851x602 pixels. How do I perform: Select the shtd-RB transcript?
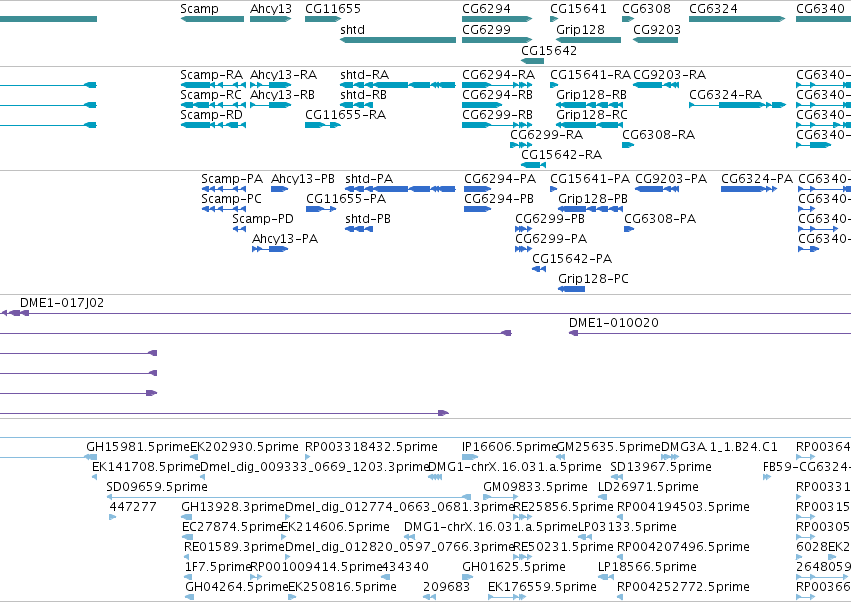pyautogui.click(x=357, y=105)
